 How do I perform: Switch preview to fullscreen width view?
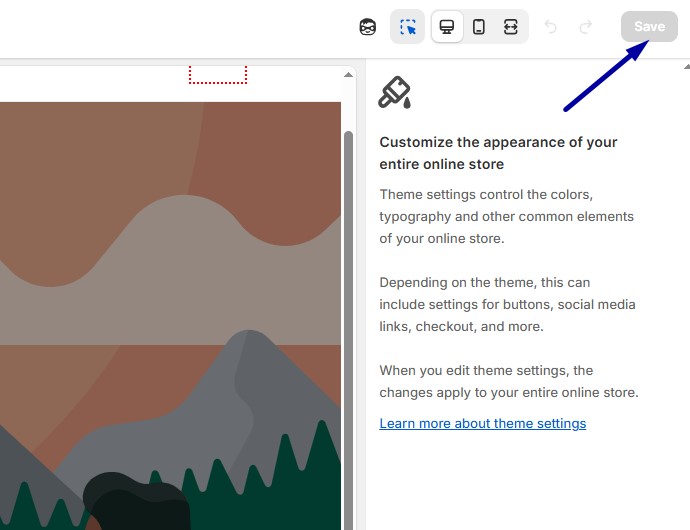[510, 27]
